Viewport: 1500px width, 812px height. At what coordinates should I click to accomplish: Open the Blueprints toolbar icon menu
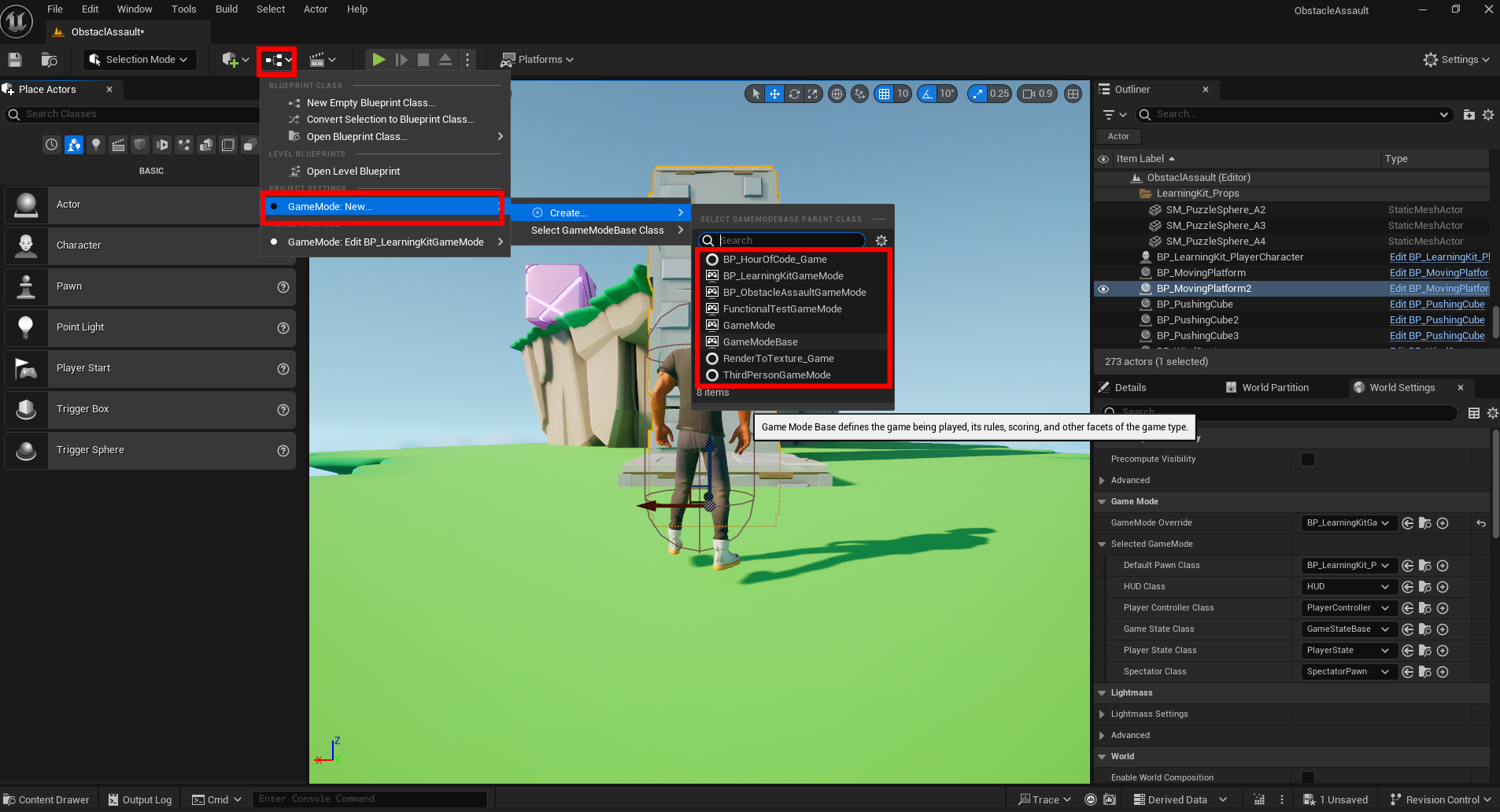(278, 60)
